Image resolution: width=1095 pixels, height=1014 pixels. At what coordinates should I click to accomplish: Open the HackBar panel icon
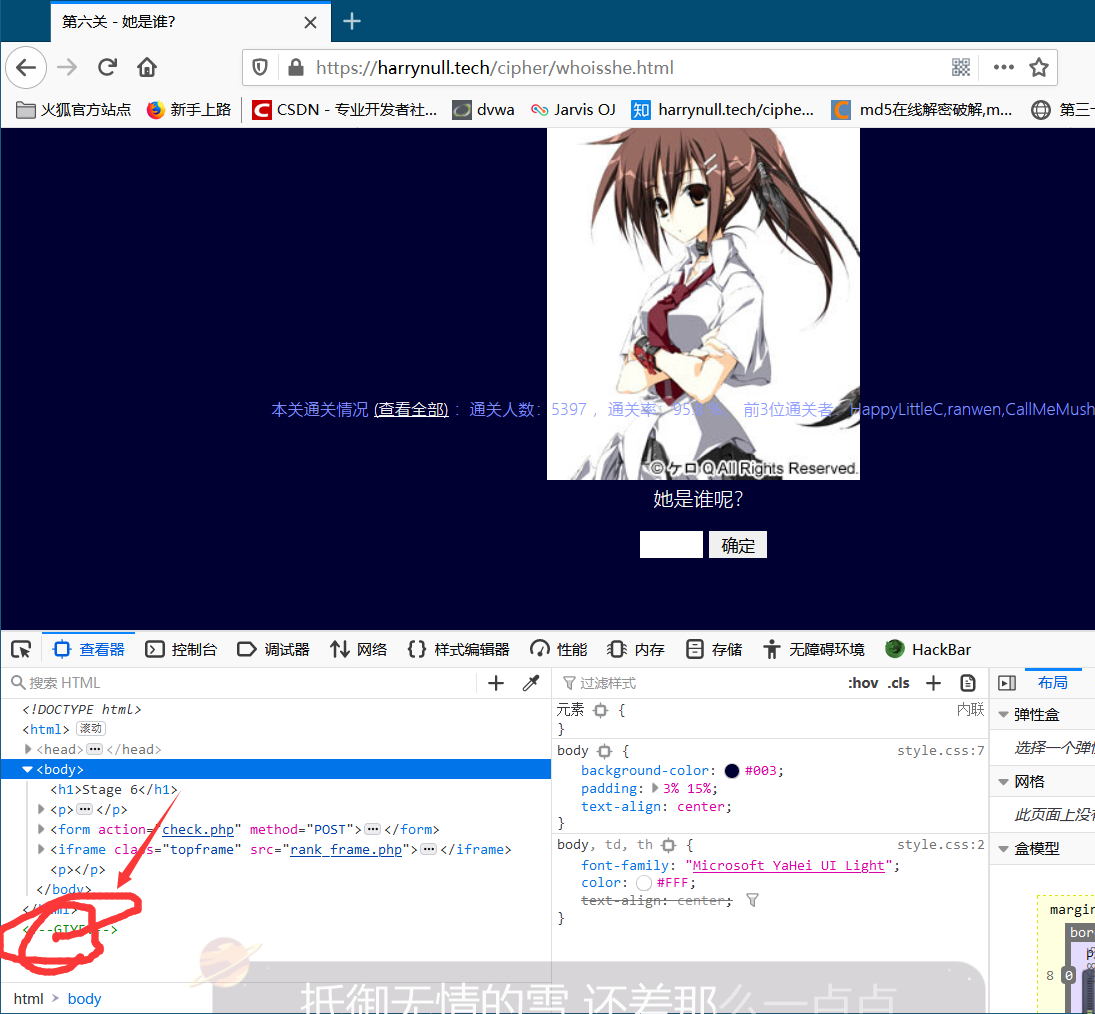tap(893, 649)
